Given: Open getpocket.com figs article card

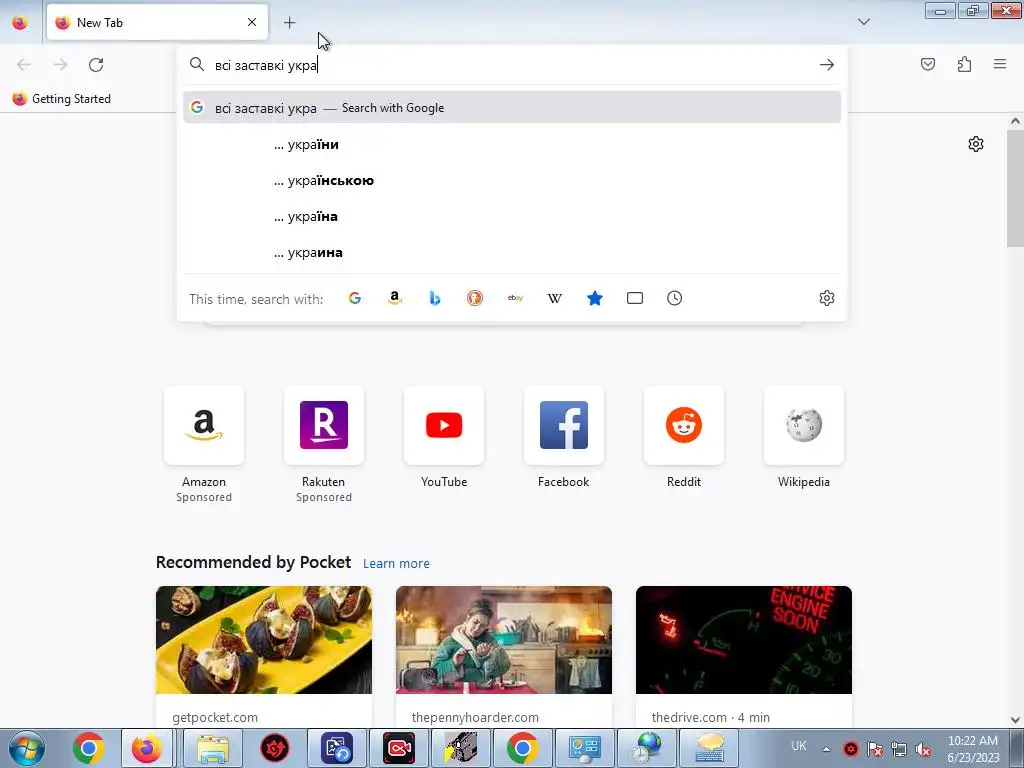Looking at the screenshot, I should point(264,656).
